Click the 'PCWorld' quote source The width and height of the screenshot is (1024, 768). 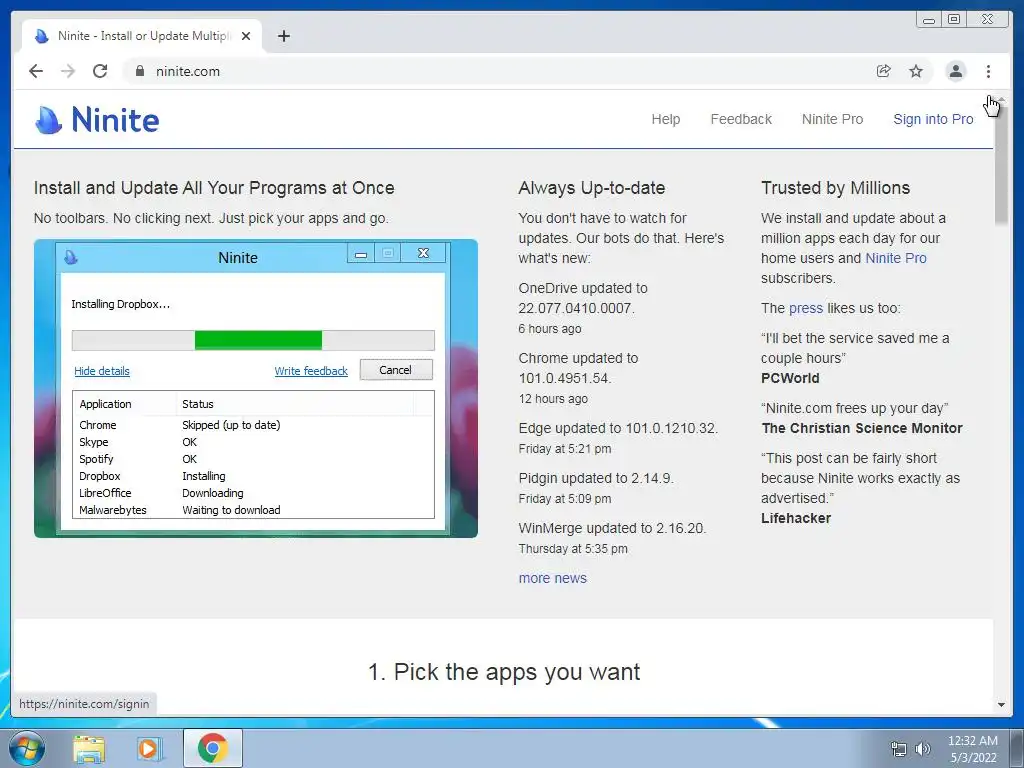(790, 378)
